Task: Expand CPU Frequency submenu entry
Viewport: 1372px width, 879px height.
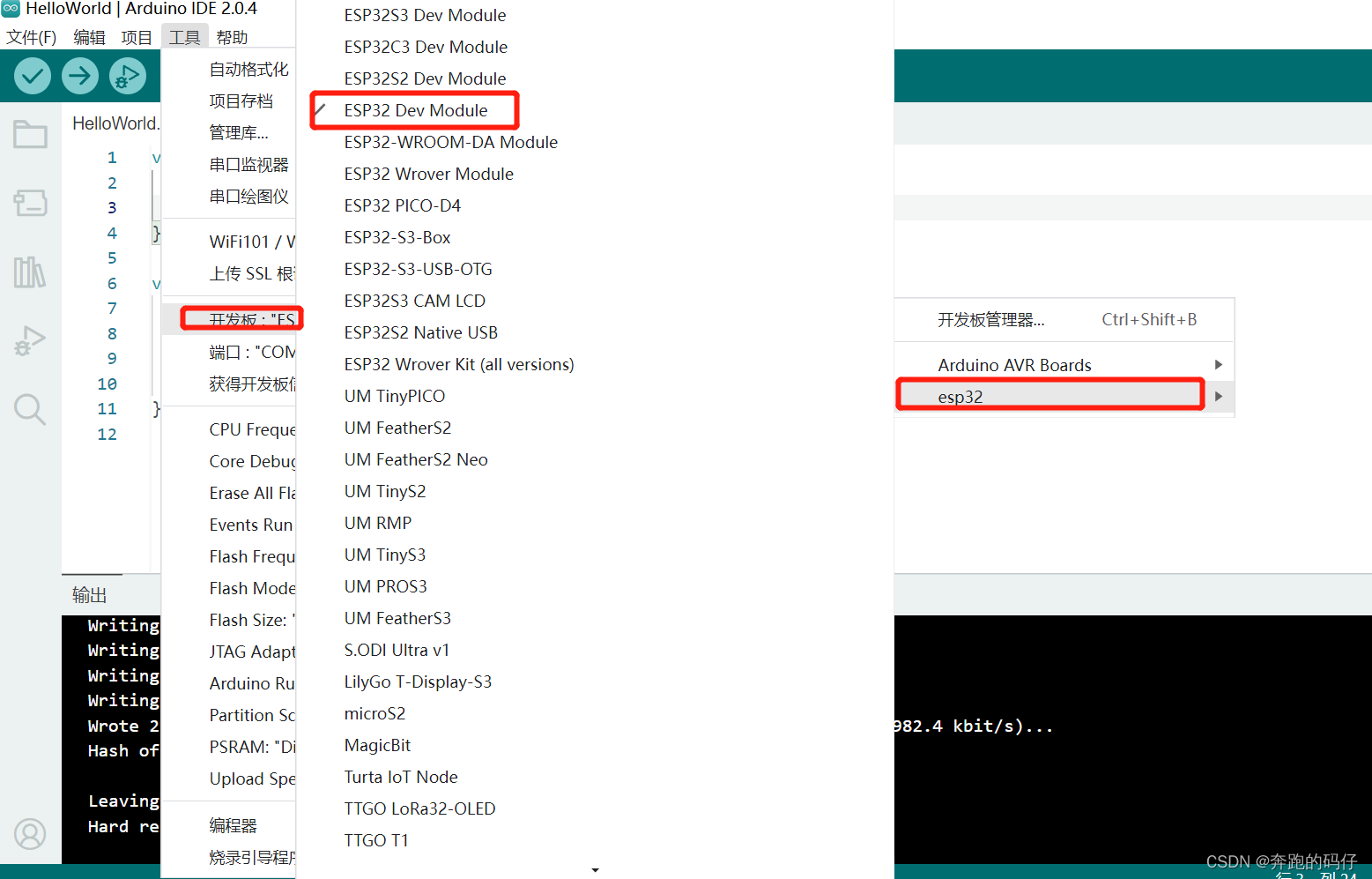Action: click(229, 429)
